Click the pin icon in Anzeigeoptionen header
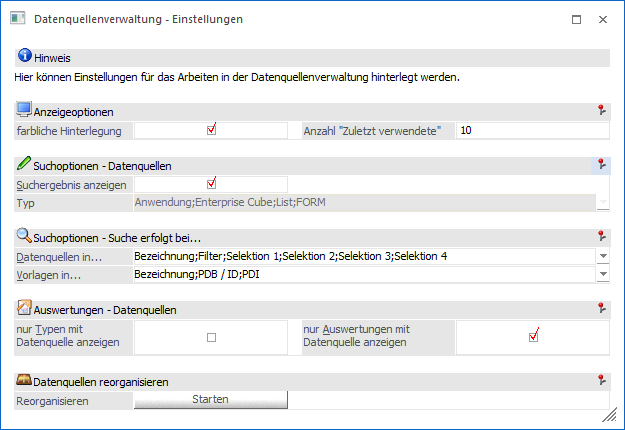 601,111
